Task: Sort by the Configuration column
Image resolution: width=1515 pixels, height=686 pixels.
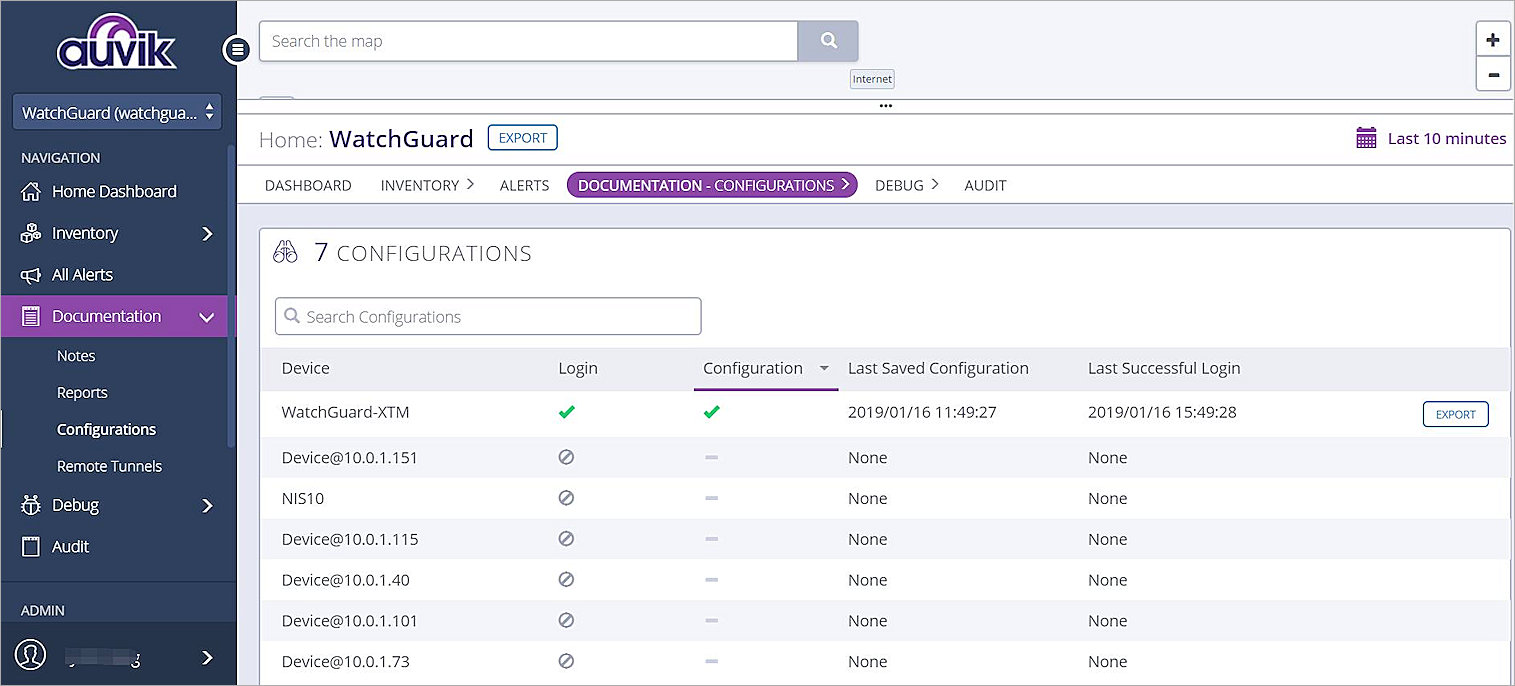Action: pyautogui.click(x=753, y=368)
